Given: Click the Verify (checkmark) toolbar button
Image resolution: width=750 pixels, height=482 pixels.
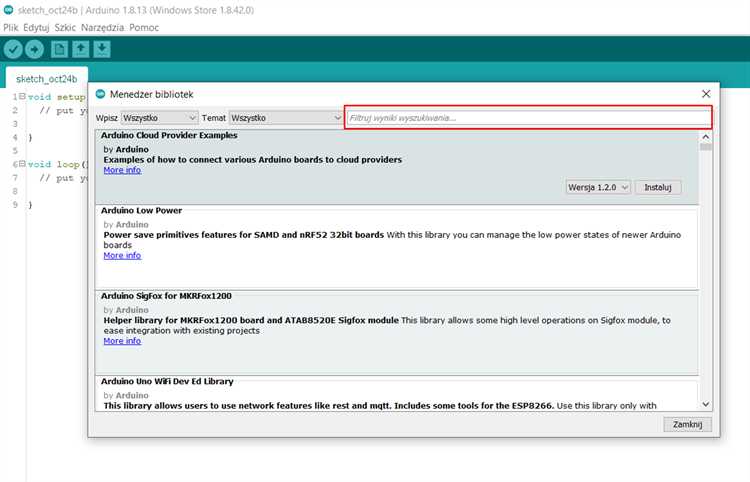Looking at the screenshot, I should pos(13,49).
